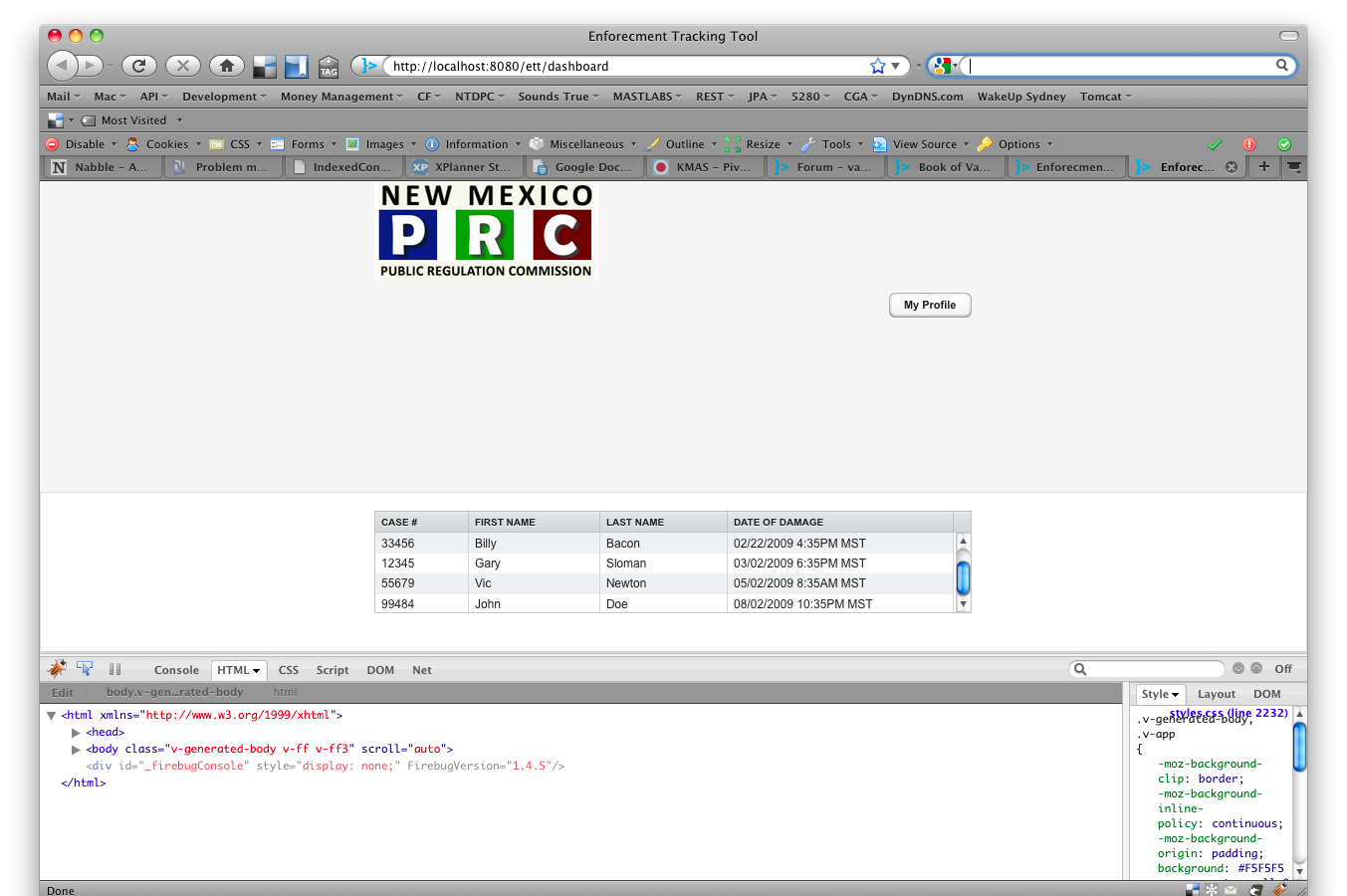The image size is (1347, 896).
Task: Toggle Firebug Off button
Action: pyautogui.click(x=1282, y=669)
